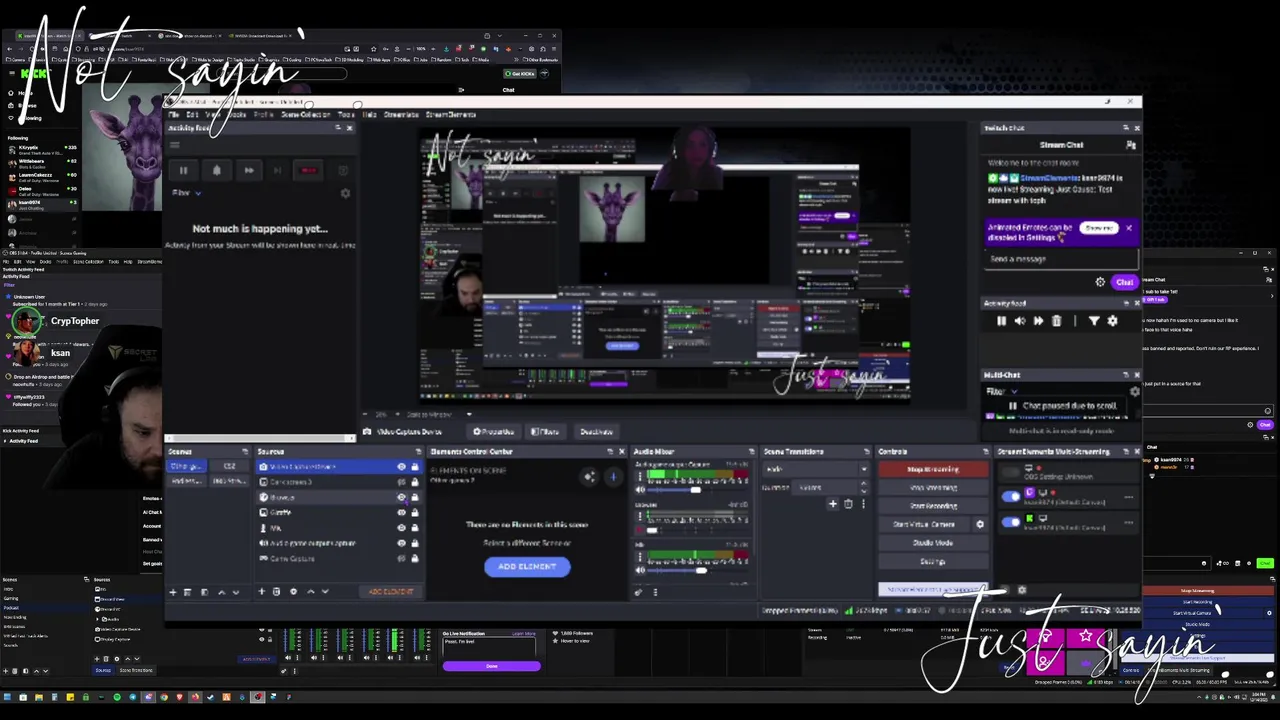Click the Deactivate button
Screen dimensions: 1280x720
[x=596, y=432]
